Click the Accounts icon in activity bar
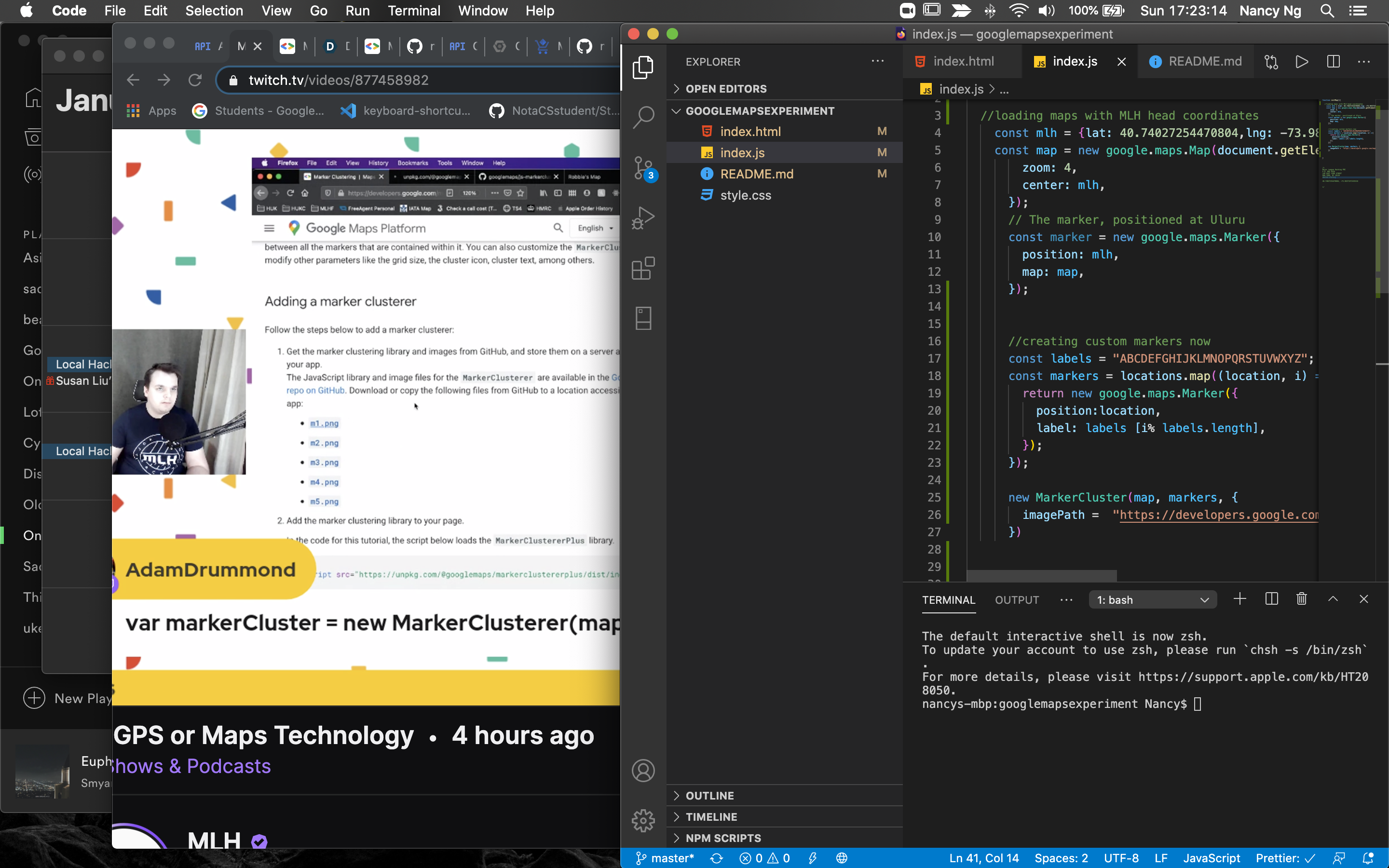1389x868 pixels. (x=643, y=771)
